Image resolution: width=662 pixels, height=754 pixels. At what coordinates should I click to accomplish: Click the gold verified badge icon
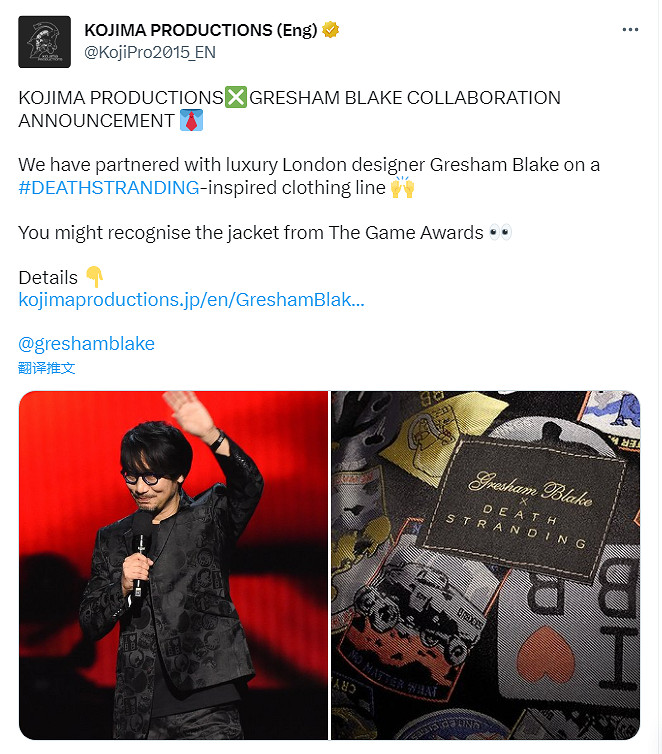(331, 30)
